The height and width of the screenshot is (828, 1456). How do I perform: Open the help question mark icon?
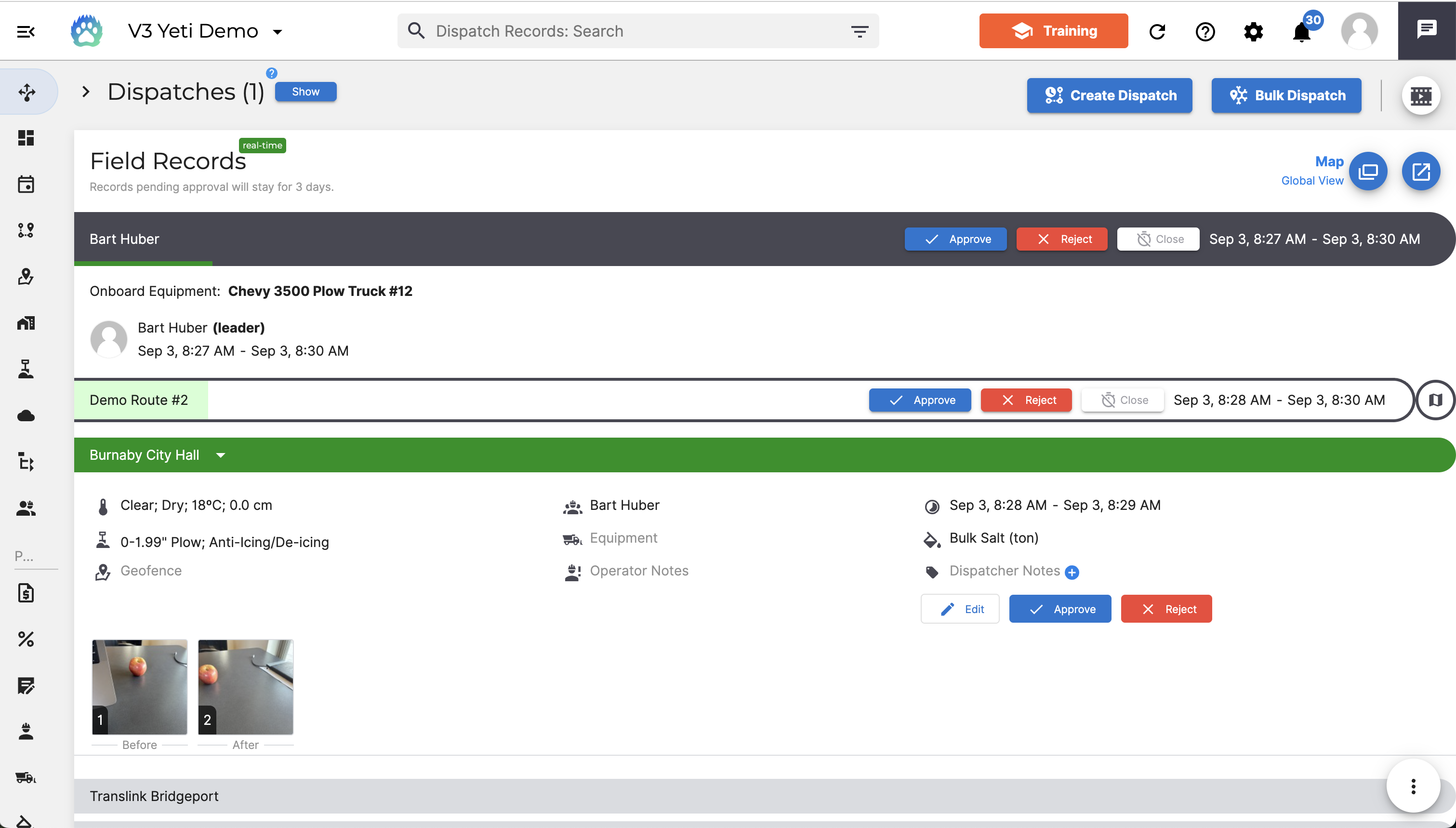(1205, 31)
